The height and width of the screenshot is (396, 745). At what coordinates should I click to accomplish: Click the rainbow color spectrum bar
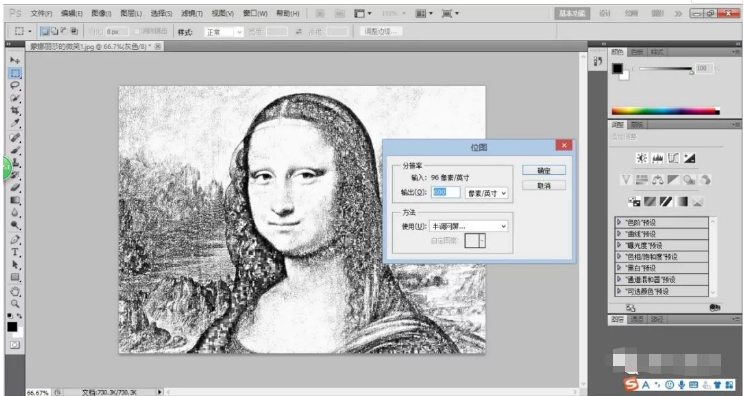click(665, 111)
